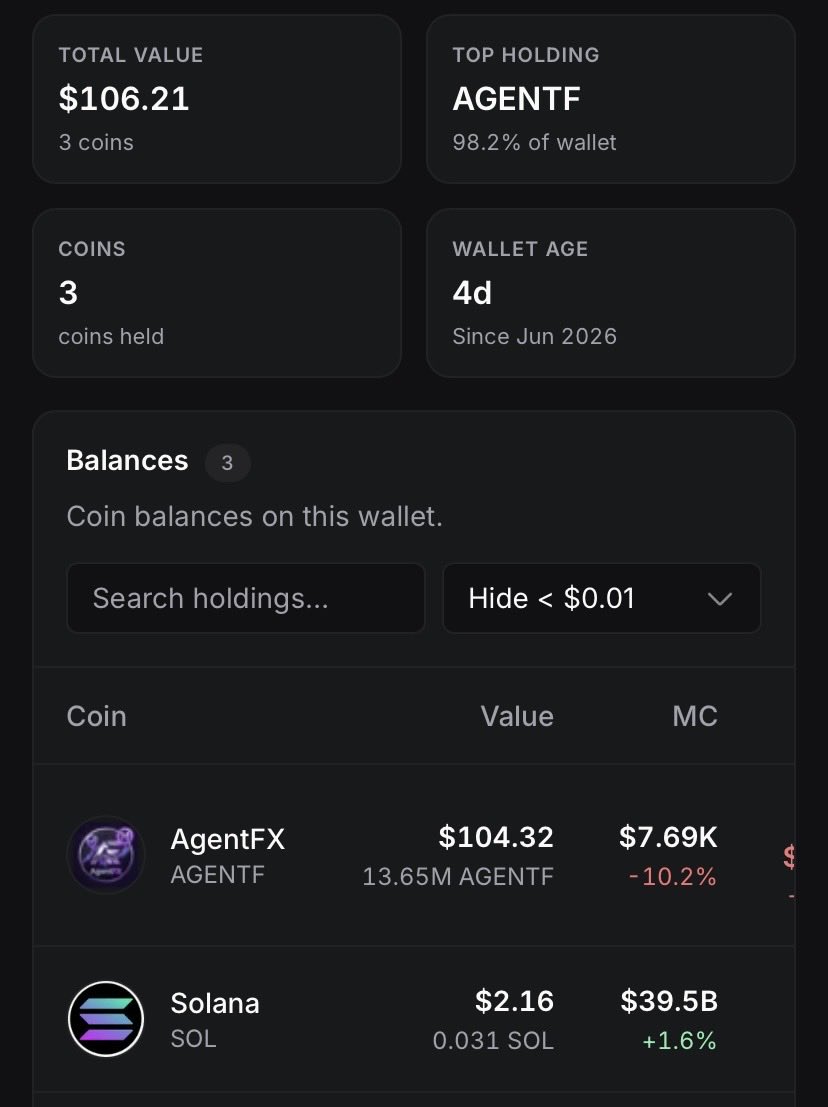Click the Balances section heading
Viewport: 828px width, 1107px height.
[127, 460]
